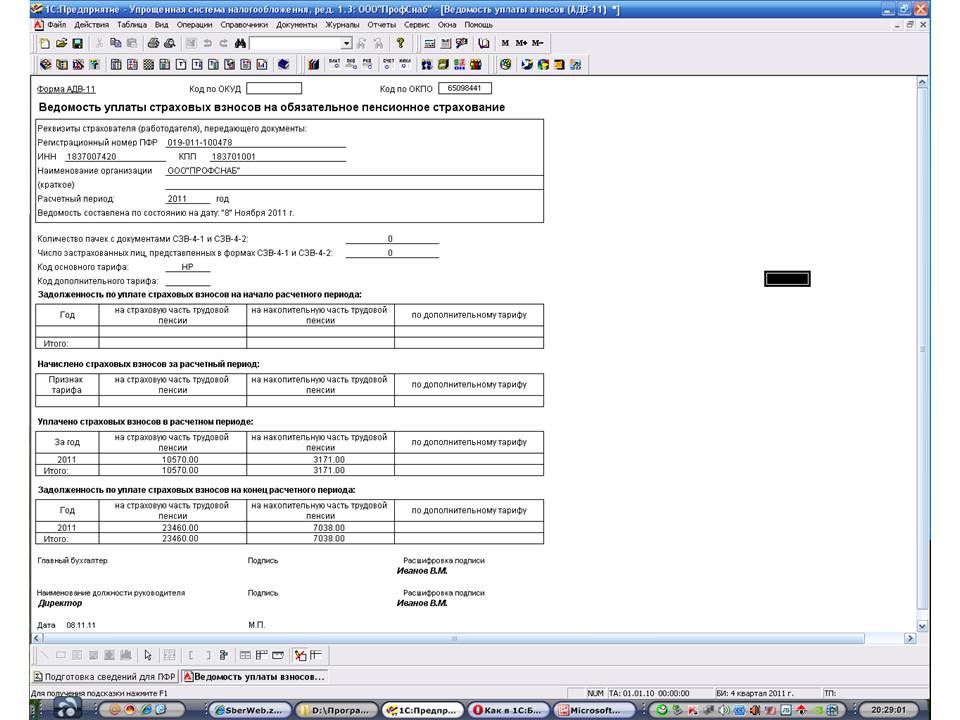Click the binoculars Find icon
This screenshot has height=720, width=960.
(x=240, y=43)
